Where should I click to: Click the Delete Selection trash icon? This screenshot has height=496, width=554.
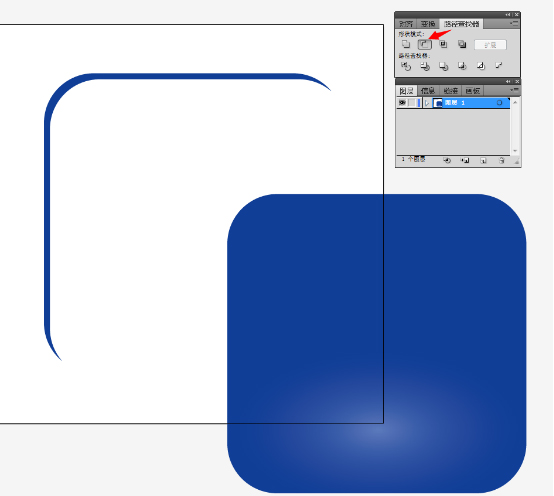[x=501, y=161]
